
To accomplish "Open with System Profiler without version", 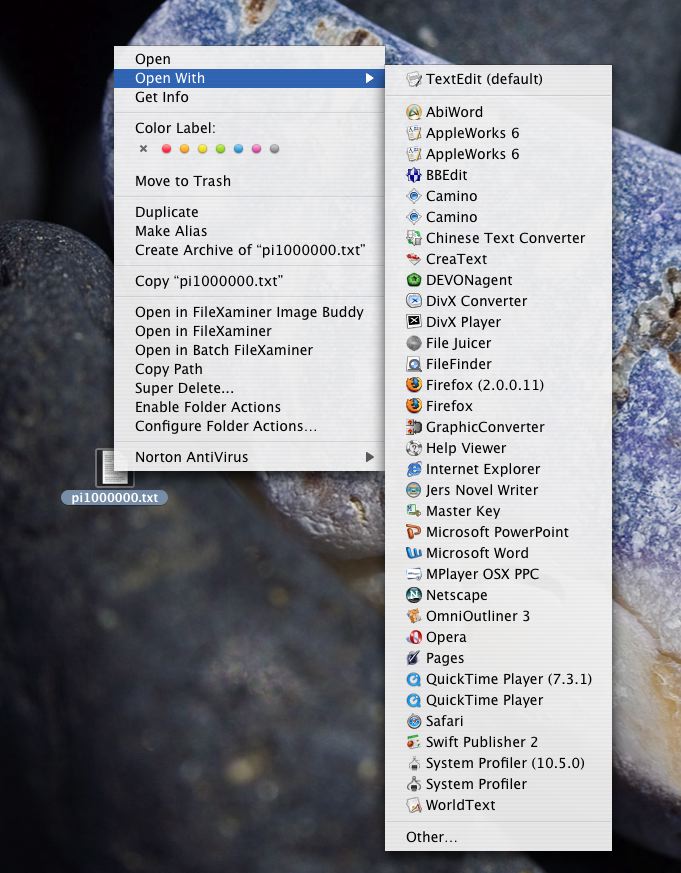I will [498, 784].
